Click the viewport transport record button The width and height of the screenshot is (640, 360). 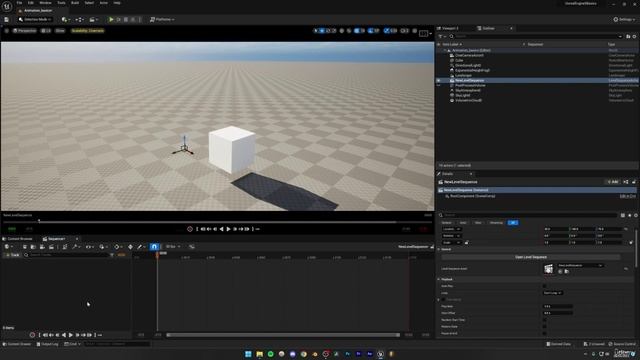pyautogui.click(x=190, y=229)
